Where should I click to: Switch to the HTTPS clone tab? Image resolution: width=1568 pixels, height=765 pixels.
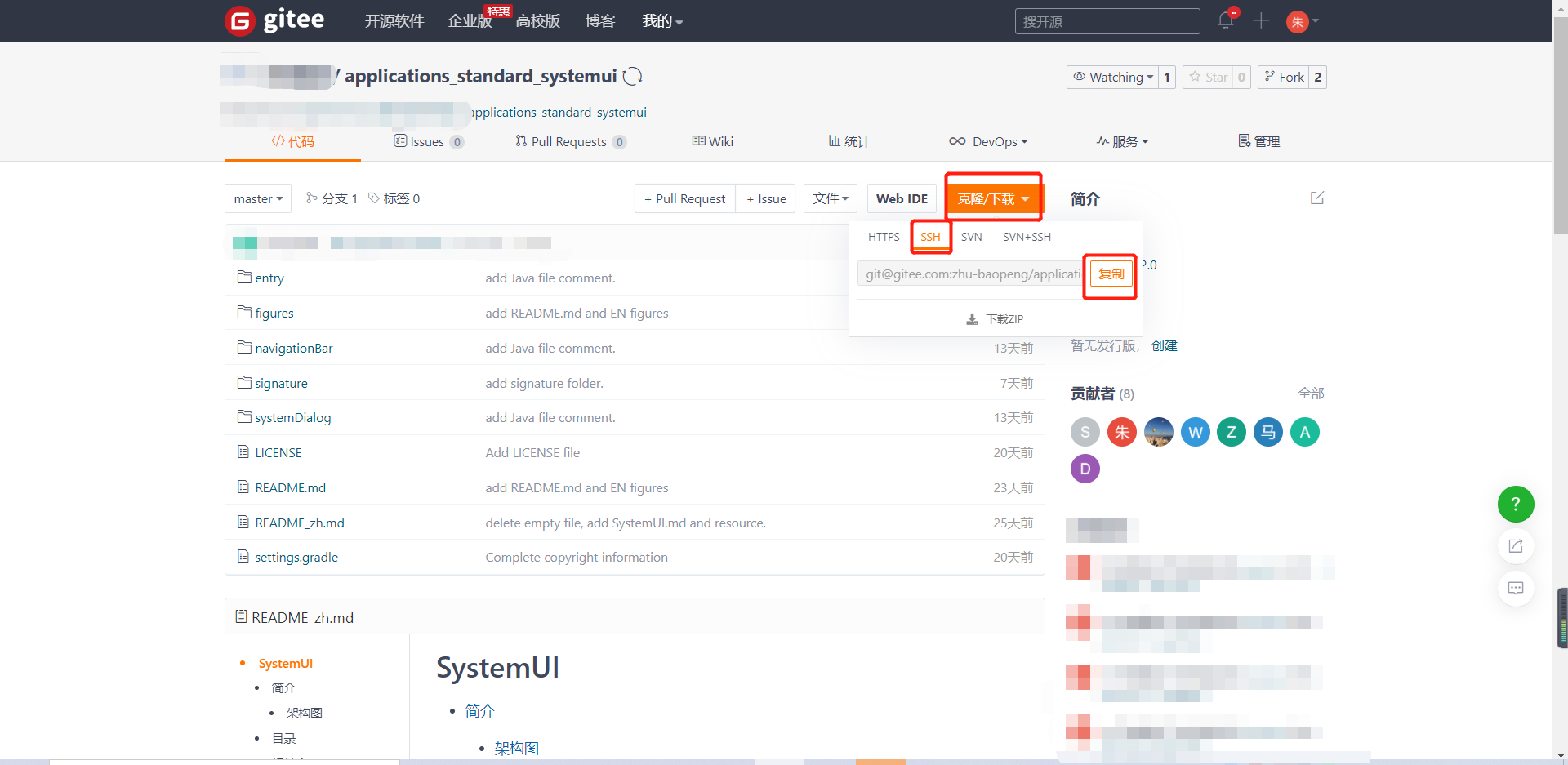click(883, 237)
